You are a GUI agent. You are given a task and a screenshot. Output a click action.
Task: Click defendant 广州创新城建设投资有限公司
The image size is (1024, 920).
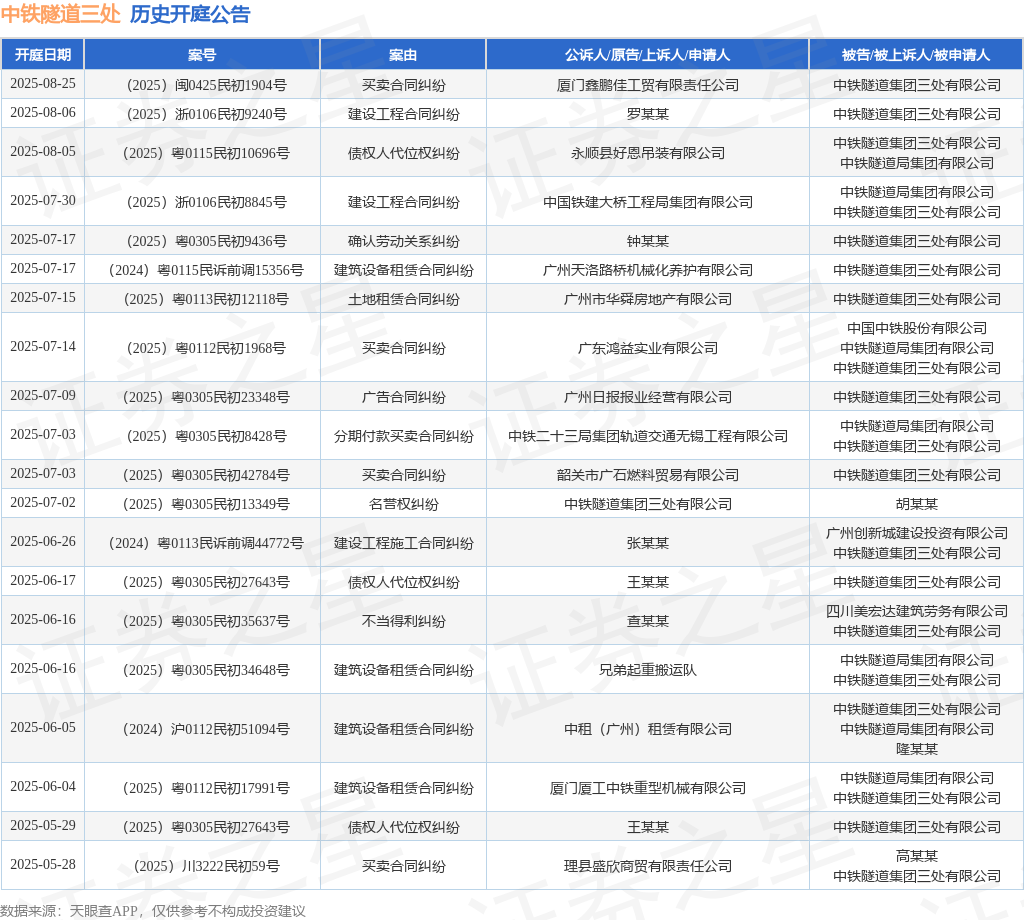(917, 533)
